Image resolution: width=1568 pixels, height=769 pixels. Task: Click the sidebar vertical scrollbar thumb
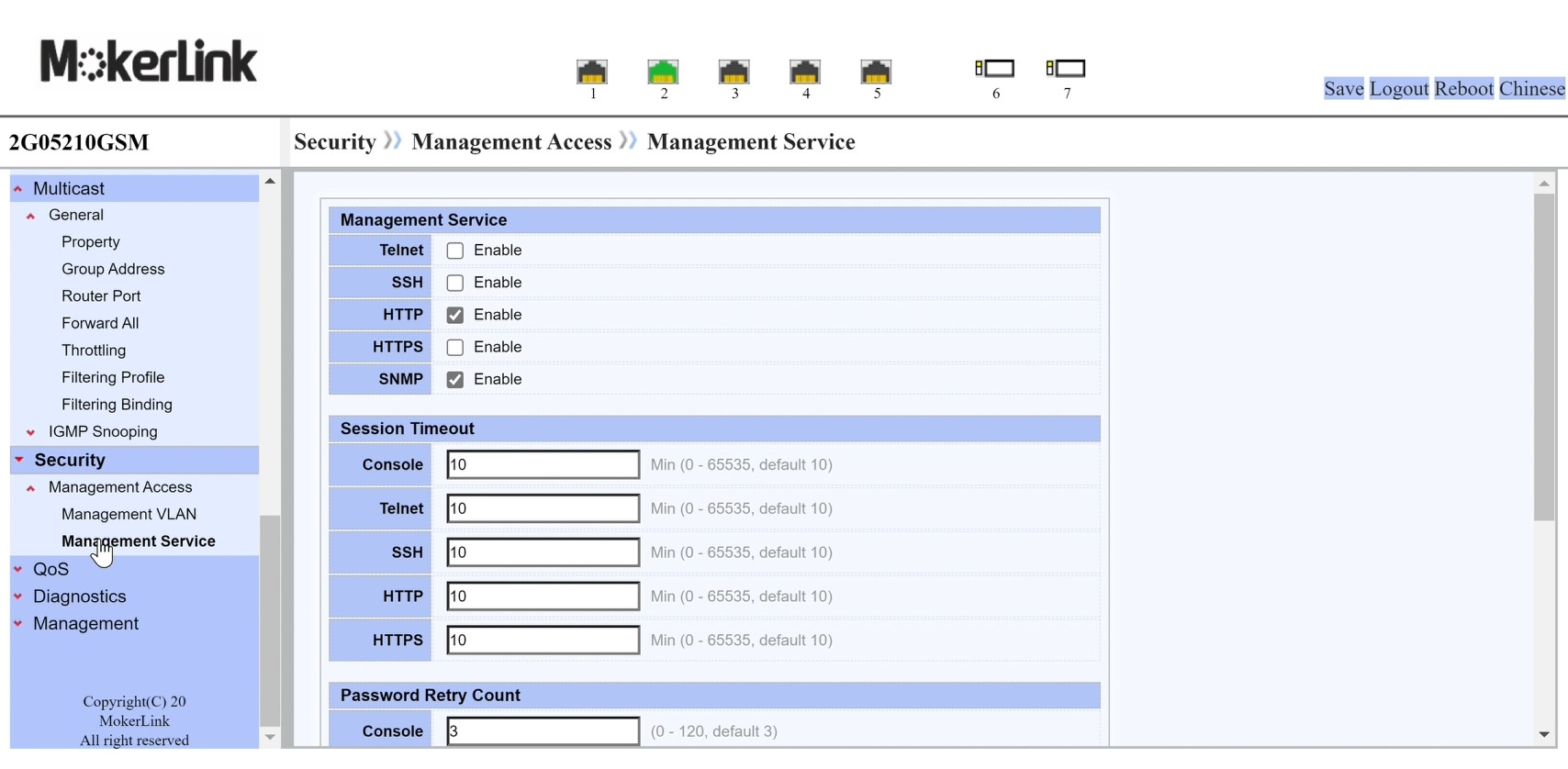pos(270,621)
